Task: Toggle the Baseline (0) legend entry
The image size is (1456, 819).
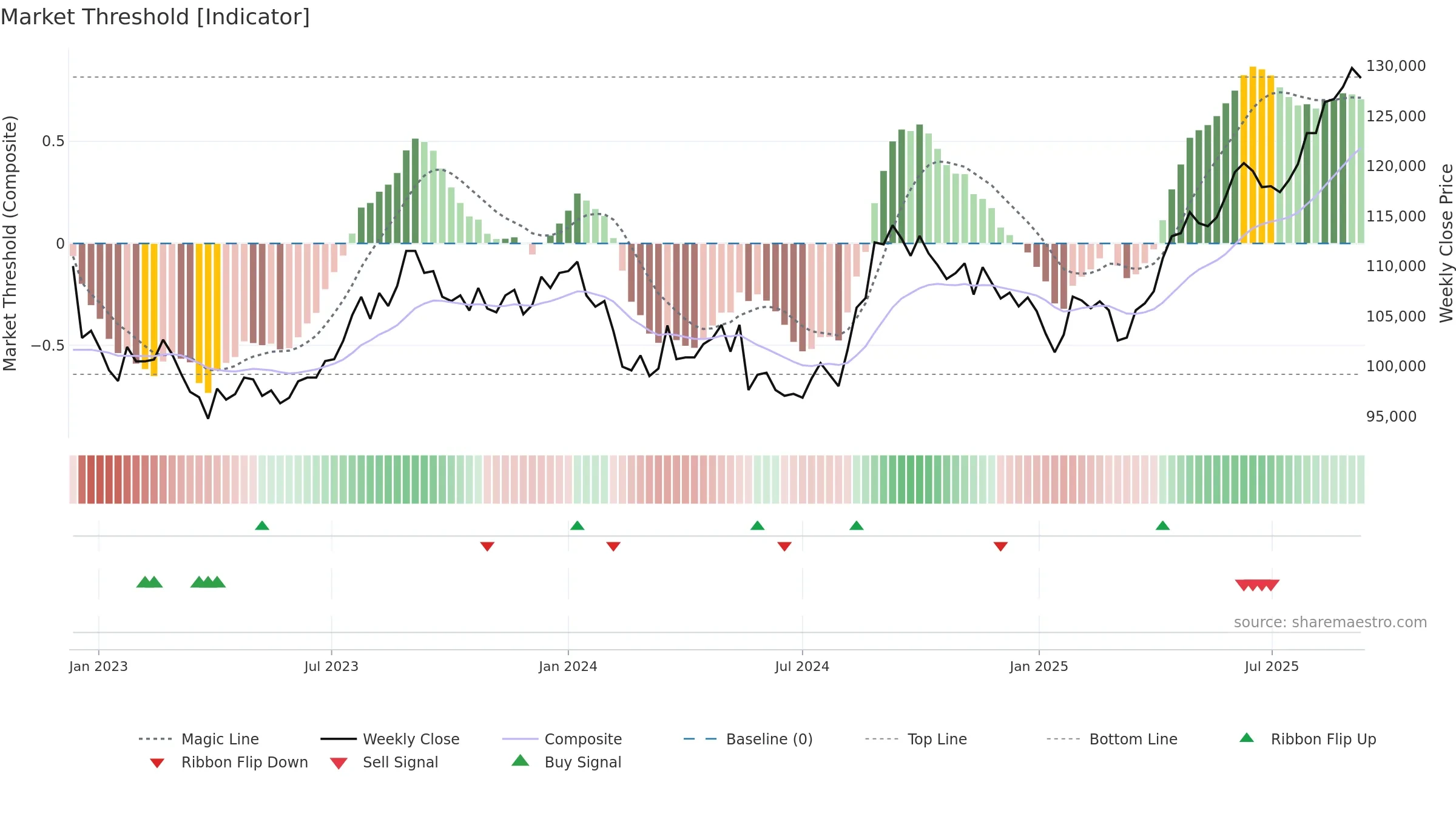Action: 747,739
